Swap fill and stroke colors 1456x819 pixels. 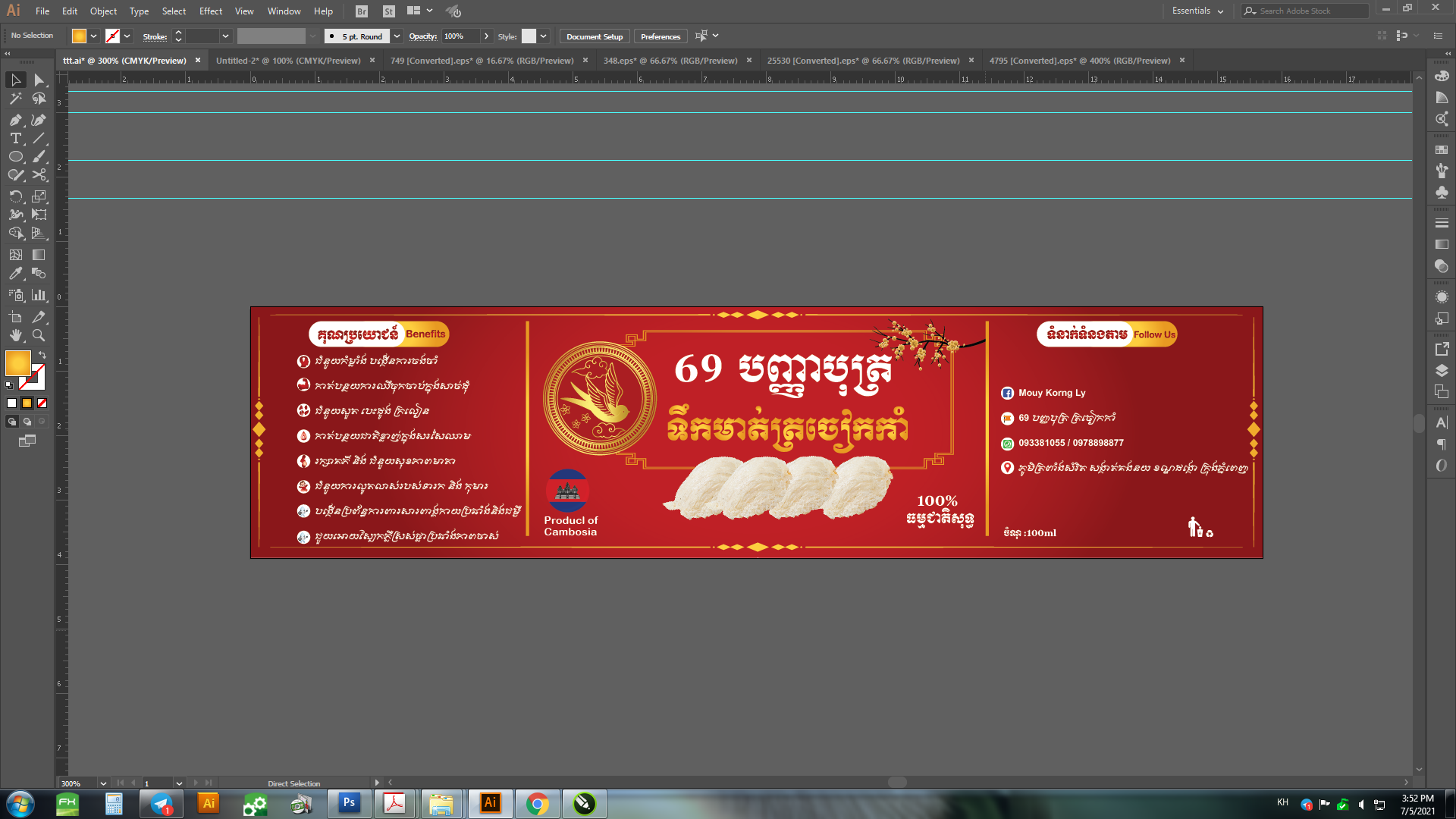[x=42, y=355]
